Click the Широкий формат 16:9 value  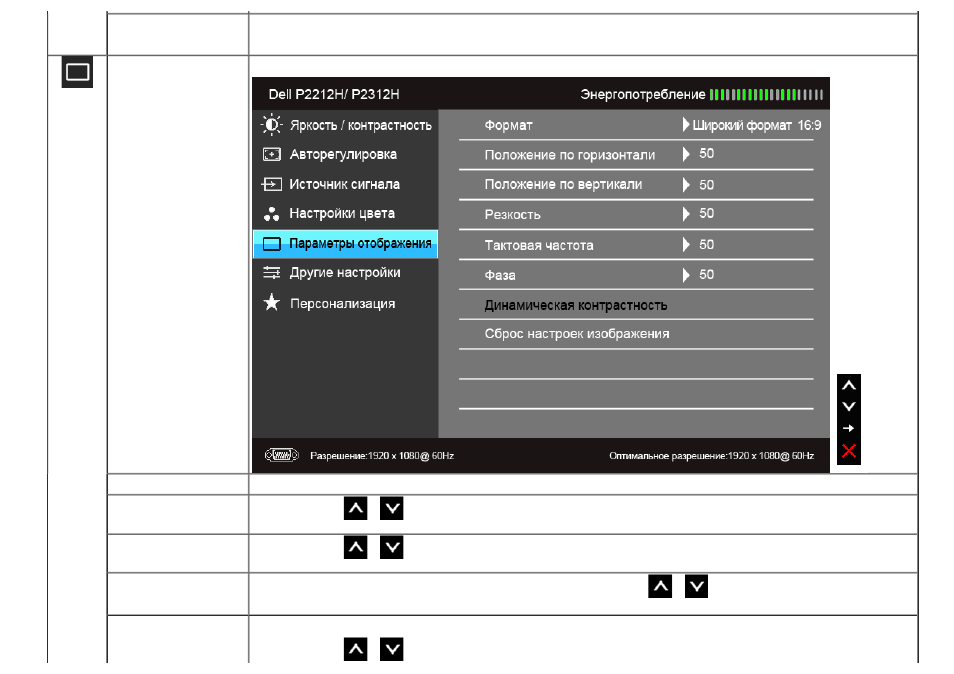[x=757, y=125]
